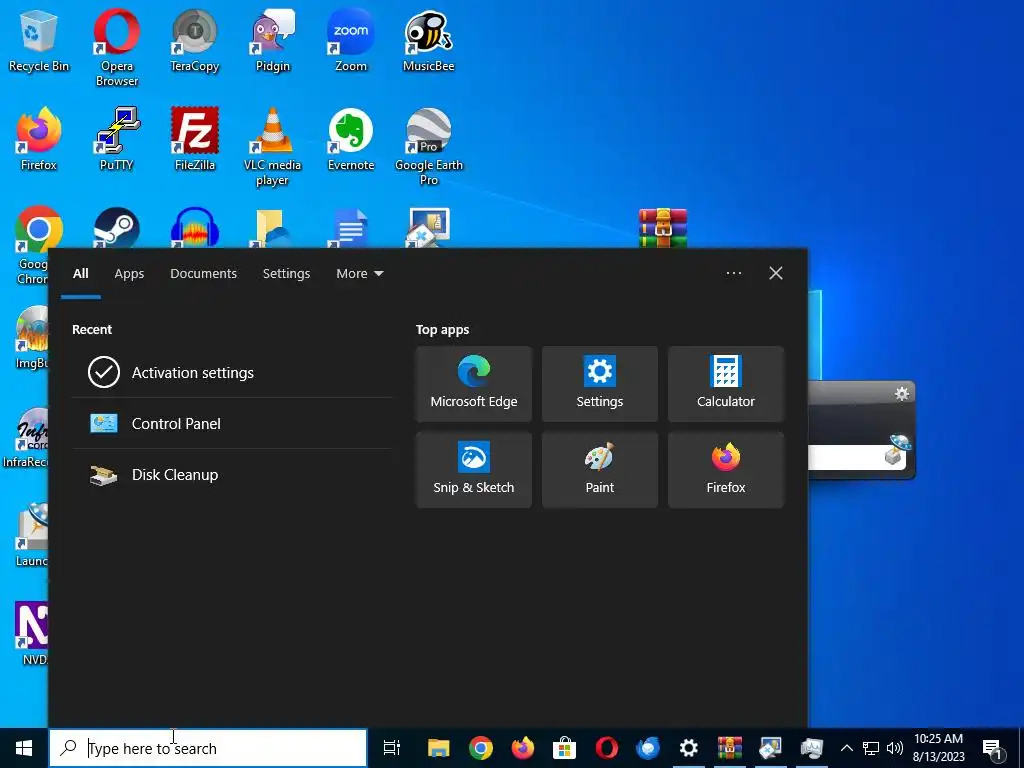Image resolution: width=1024 pixels, height=768 pixels.
Task: Select the WinRAR archive icon on desktop
Action: tap(663, 229)
